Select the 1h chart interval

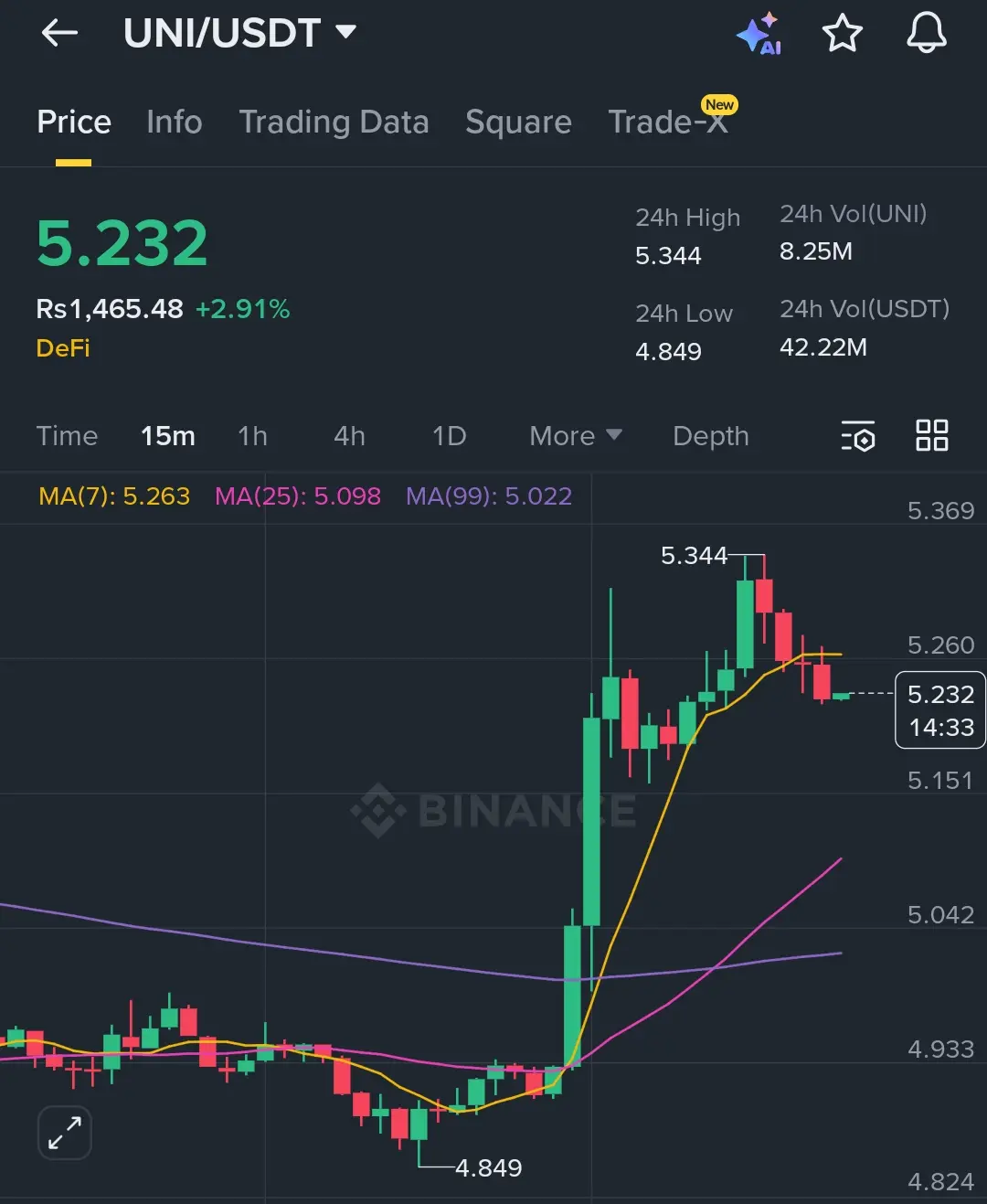pyautogui.click(x=253, y=436)
